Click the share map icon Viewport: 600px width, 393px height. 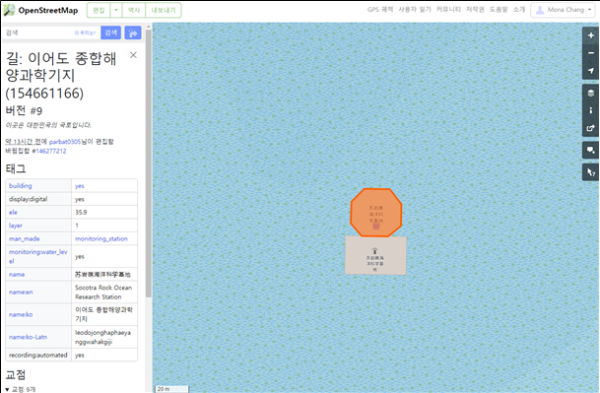pyautogui.click(x=590, y=128)
